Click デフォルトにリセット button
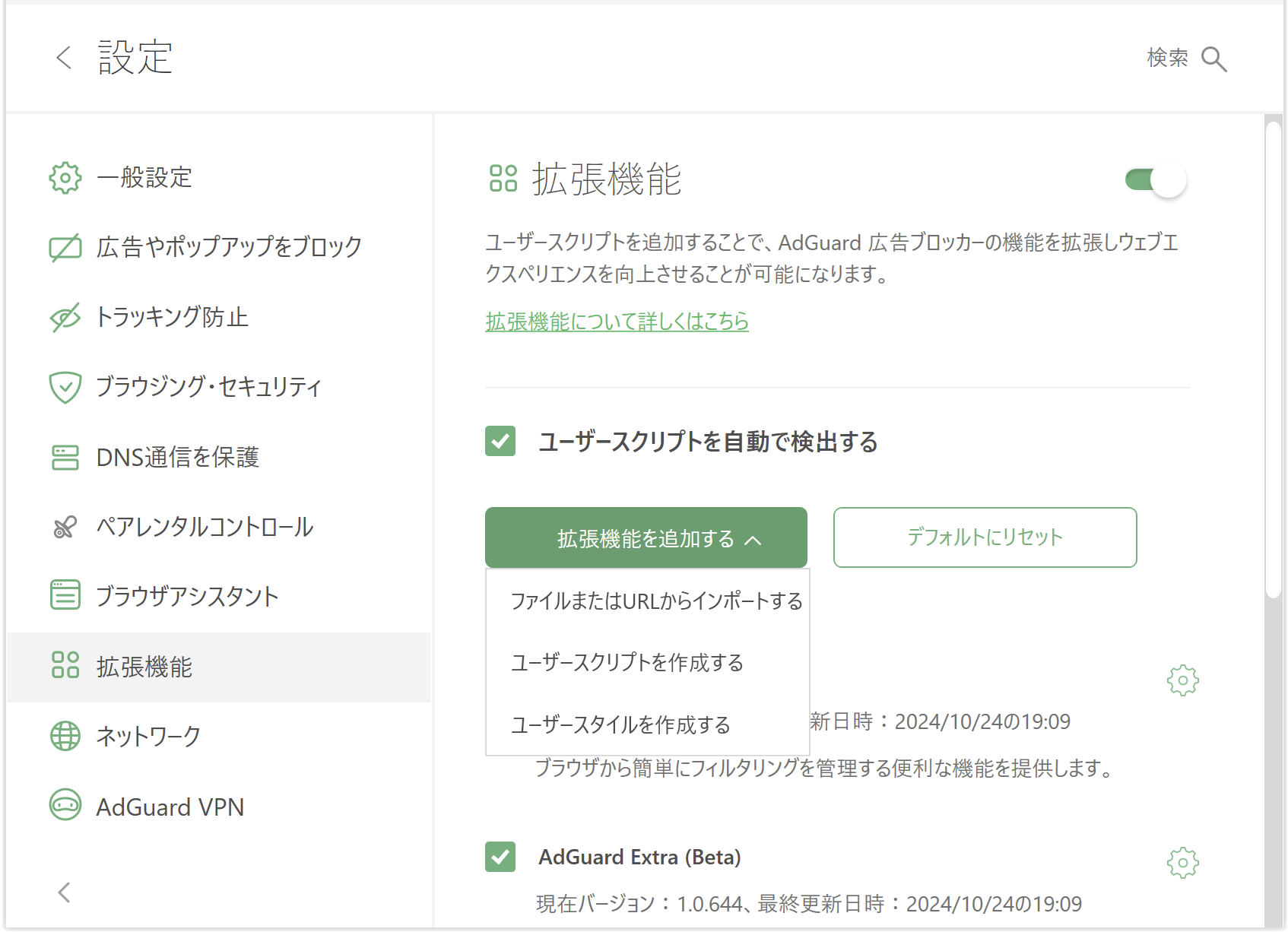Image resolution: width=1288 pixels, height=932 pixels. click(985, 537)
